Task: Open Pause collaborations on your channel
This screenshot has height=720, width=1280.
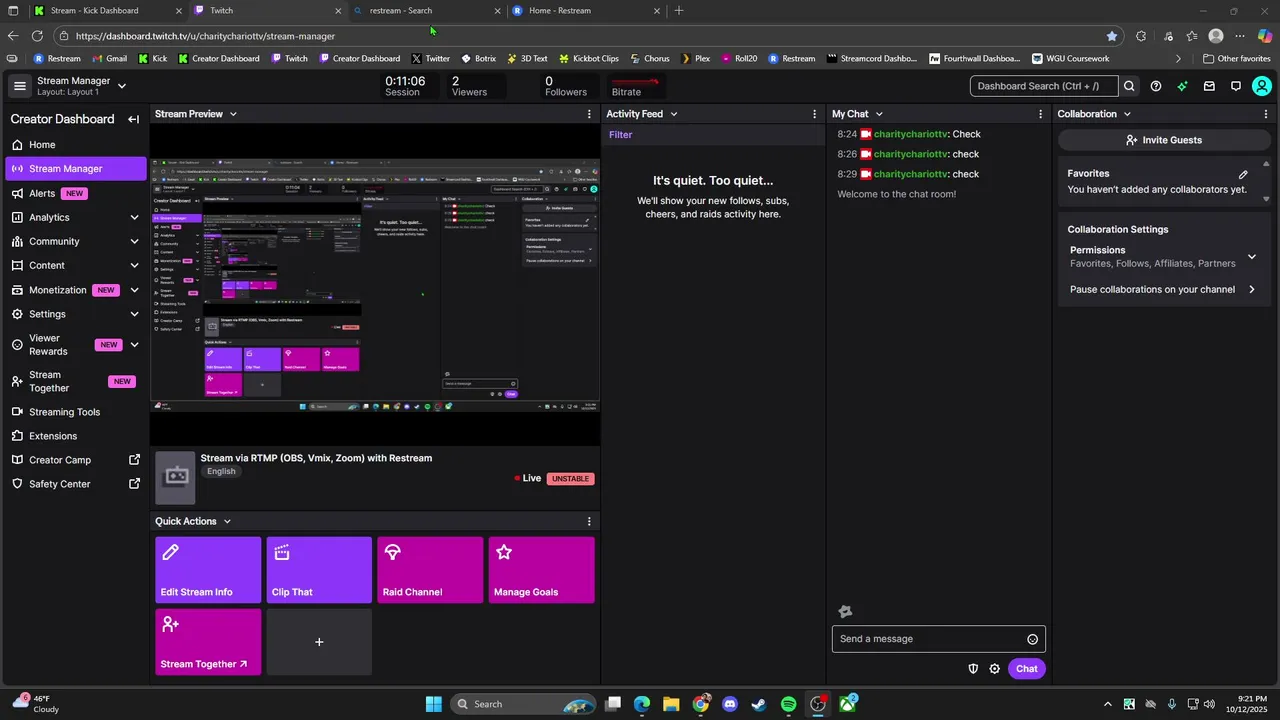Action: coord(1160,290)
